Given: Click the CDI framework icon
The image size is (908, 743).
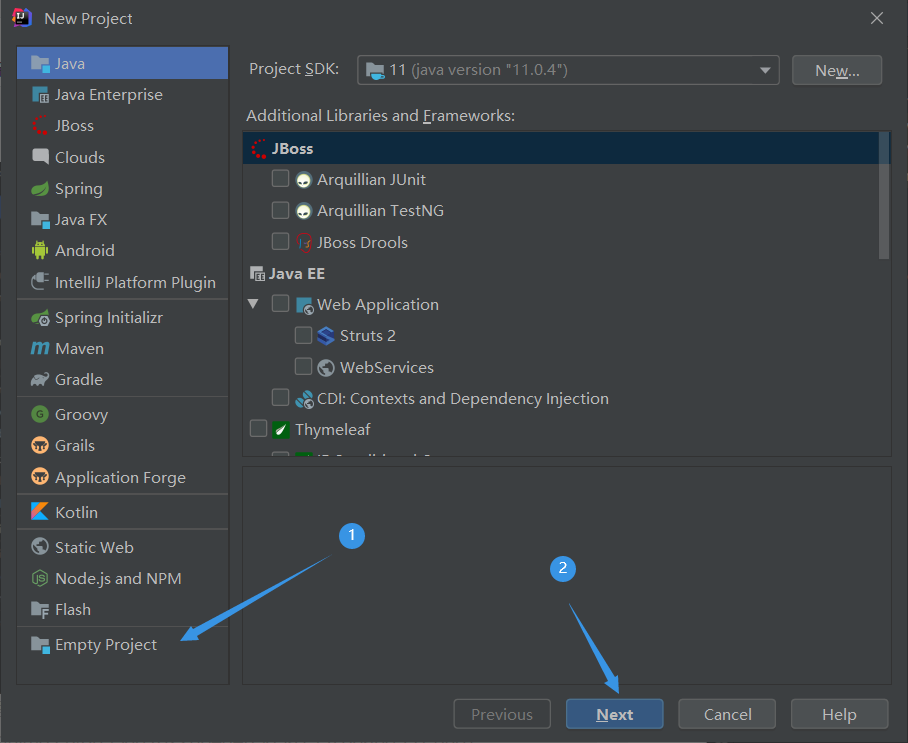Looking at the screenshot, I should click(x=304, y=399).
